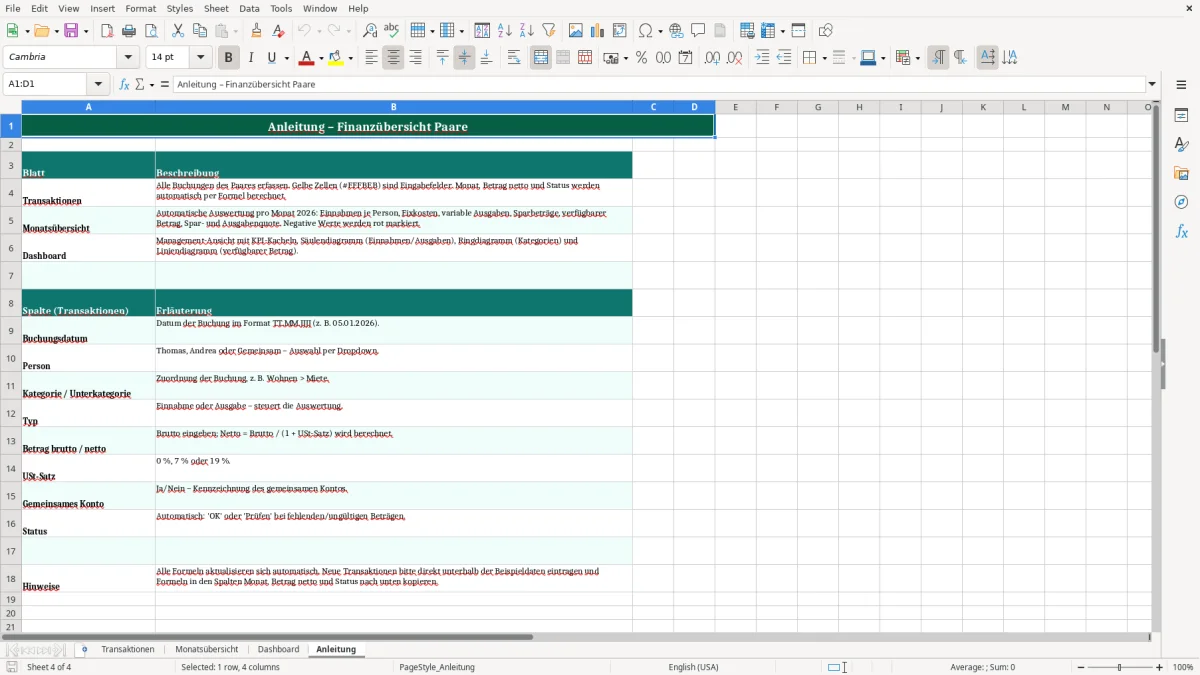The height and width of the screenshot is (675, 1200).
Task: Open the Underline style dropdown arrow
Action: (x=285, y=58)
